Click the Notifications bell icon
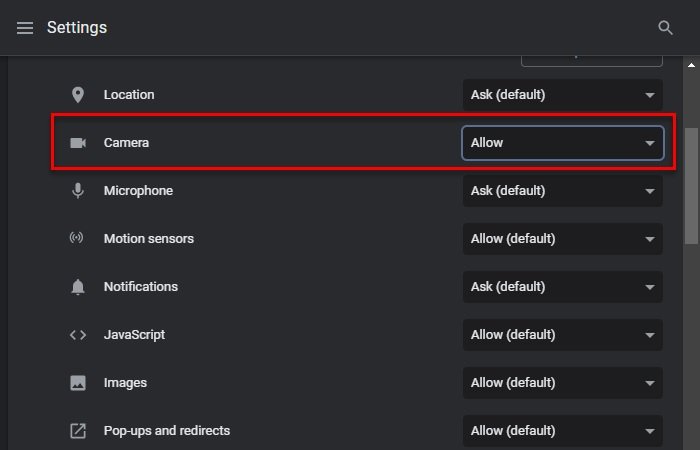This screenshot has height=450, width=700. (x=78, y=287)
